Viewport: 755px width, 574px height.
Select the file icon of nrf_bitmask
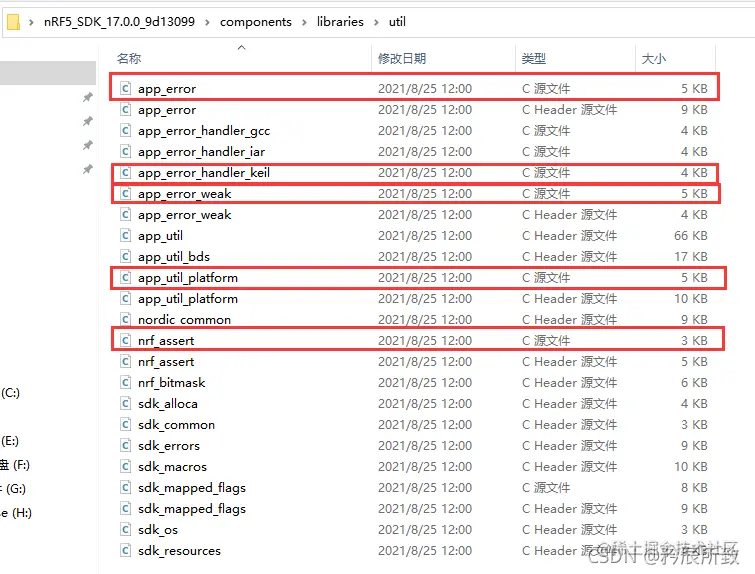pos(125,382)
